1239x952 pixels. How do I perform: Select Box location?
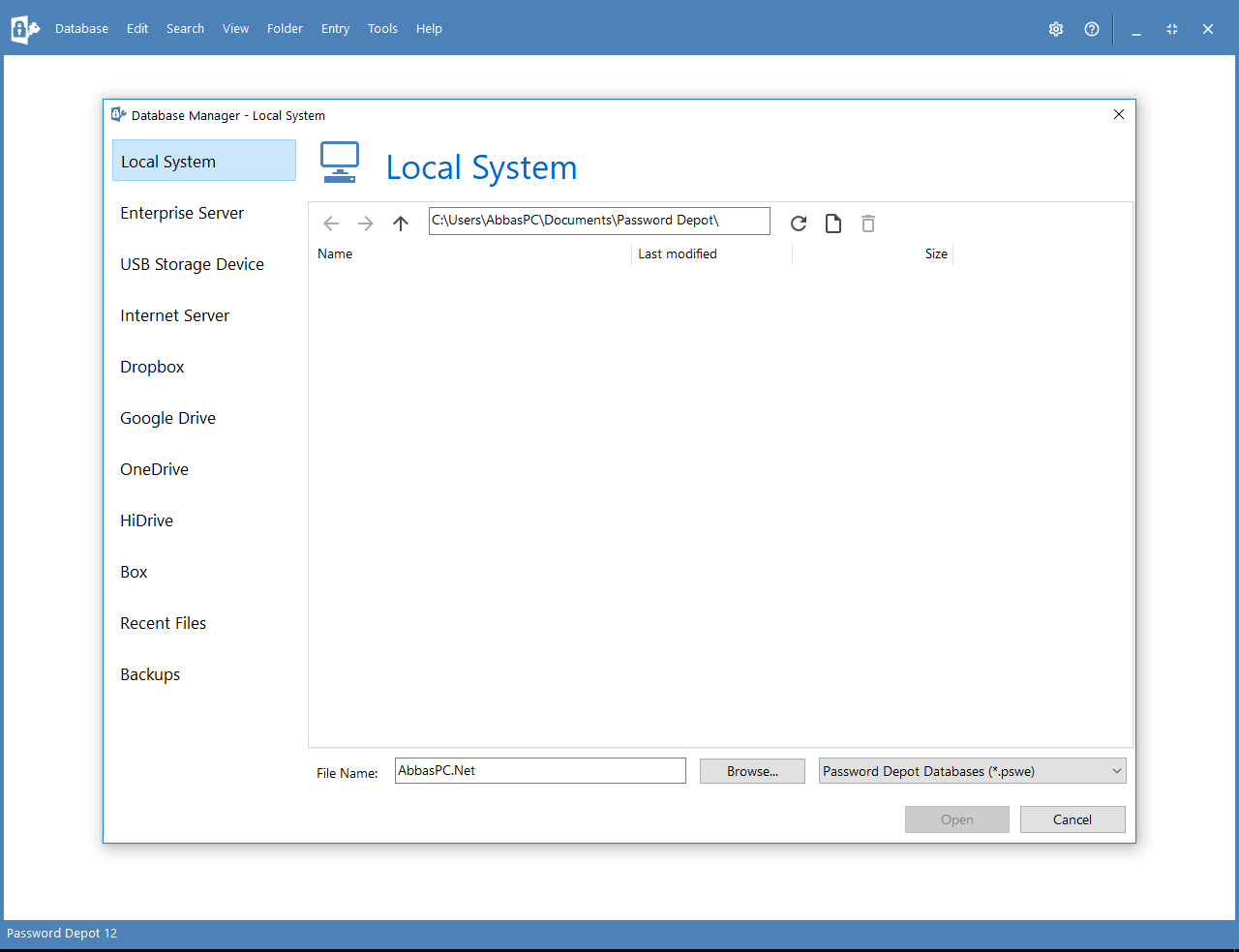[204, 572]
